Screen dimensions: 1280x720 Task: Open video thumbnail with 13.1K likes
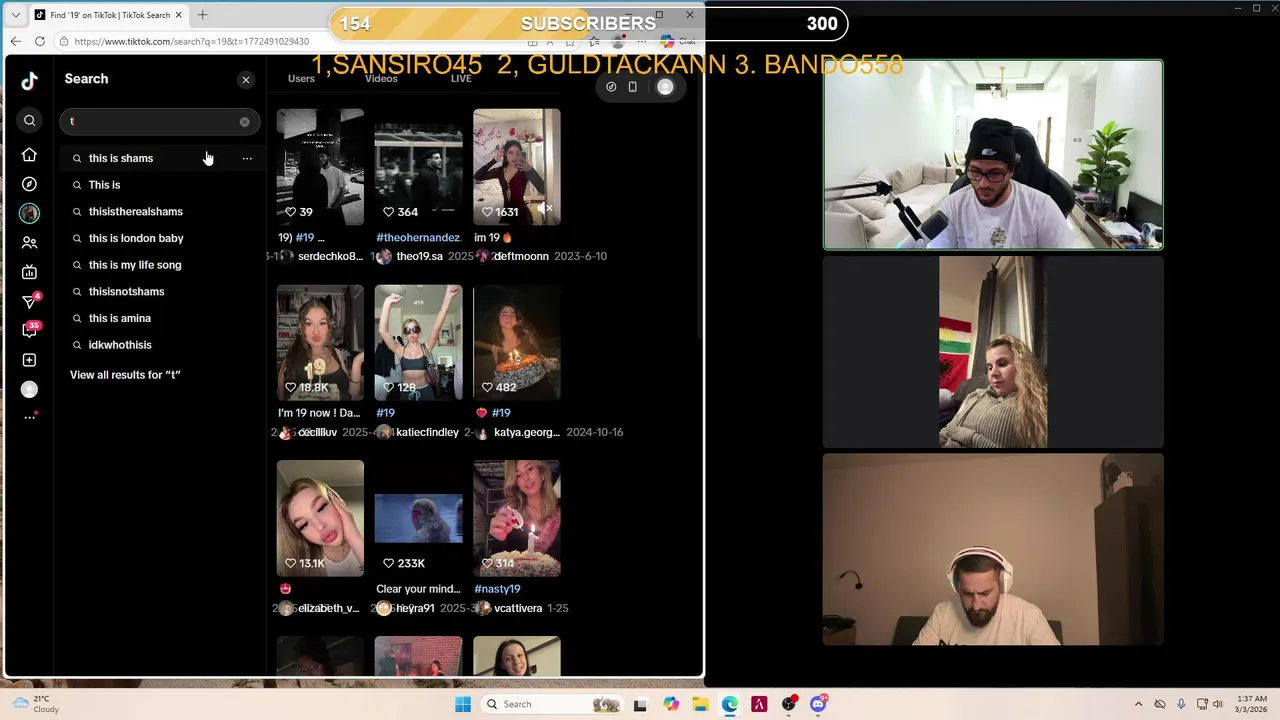tap(320, 519)
